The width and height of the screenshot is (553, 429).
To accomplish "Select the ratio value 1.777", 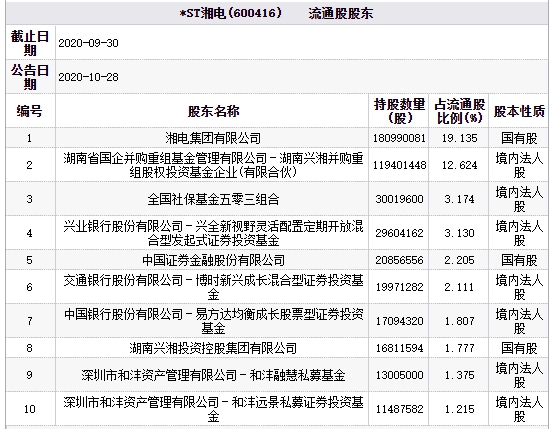I will (460, 348).
